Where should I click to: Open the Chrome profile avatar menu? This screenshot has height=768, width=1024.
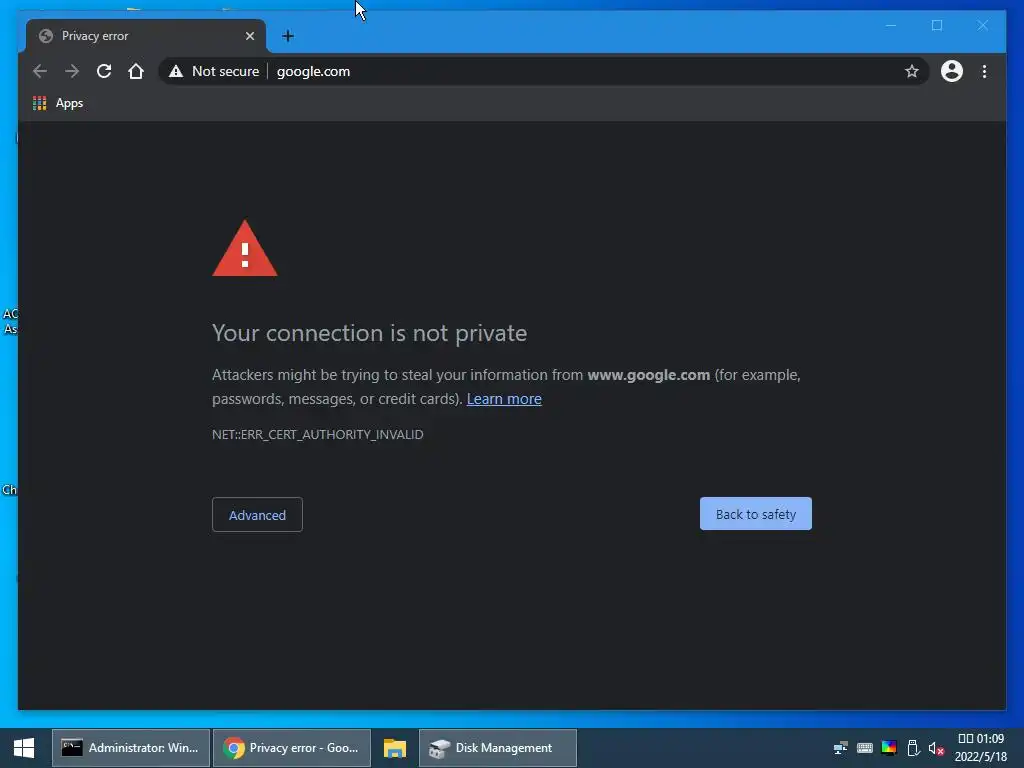pyautogui.click(x=952, y=71)
